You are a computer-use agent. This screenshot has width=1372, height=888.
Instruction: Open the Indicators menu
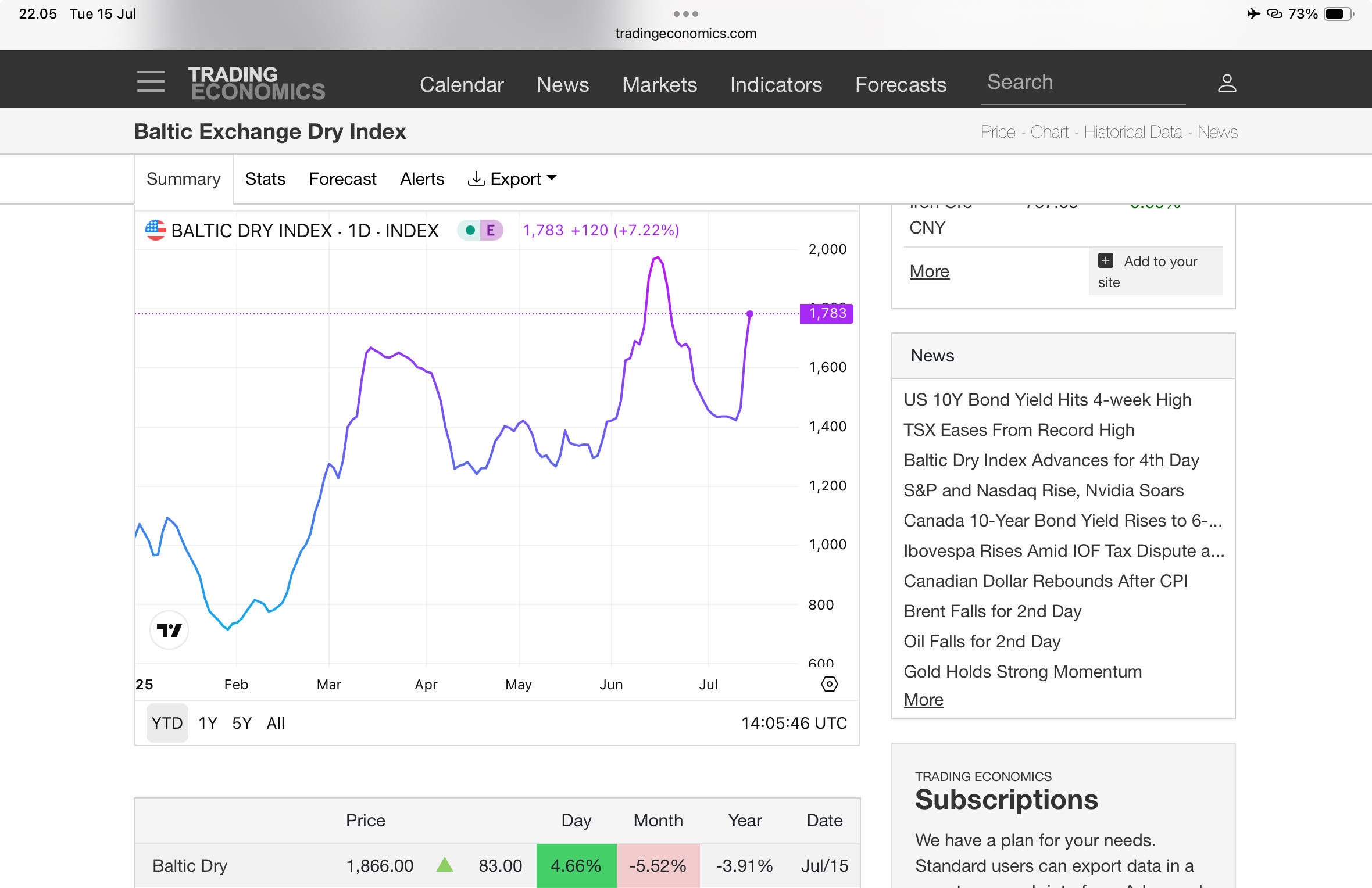click(x=776, y=84)
